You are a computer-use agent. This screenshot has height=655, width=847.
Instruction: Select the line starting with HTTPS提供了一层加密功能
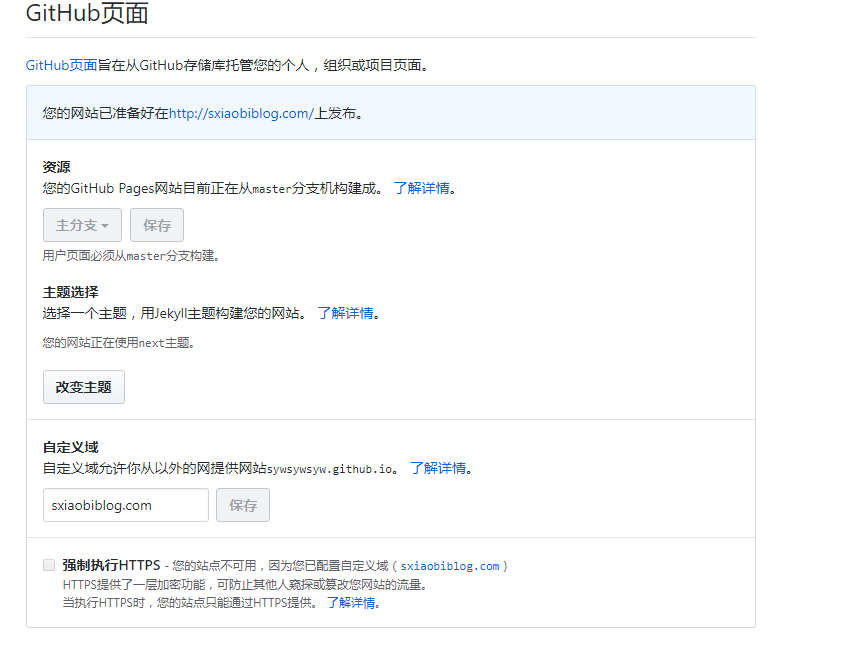pos(245,585)
